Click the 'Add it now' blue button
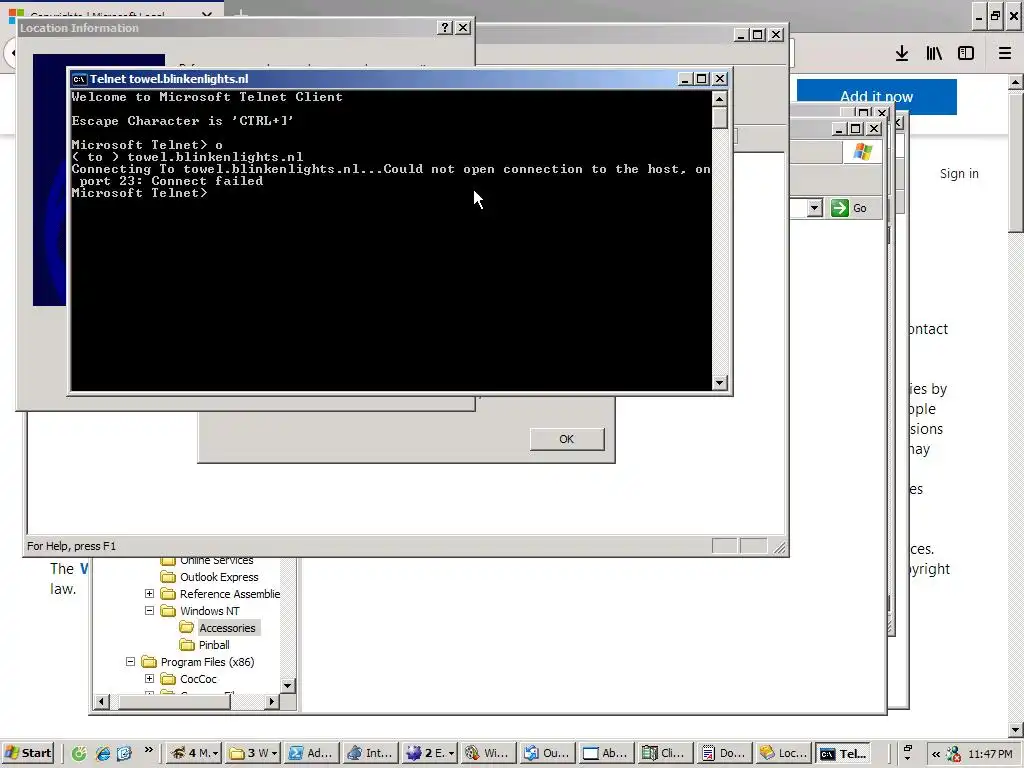The width and height of the screenshot is (1024, 768). (x=876, y=97)
